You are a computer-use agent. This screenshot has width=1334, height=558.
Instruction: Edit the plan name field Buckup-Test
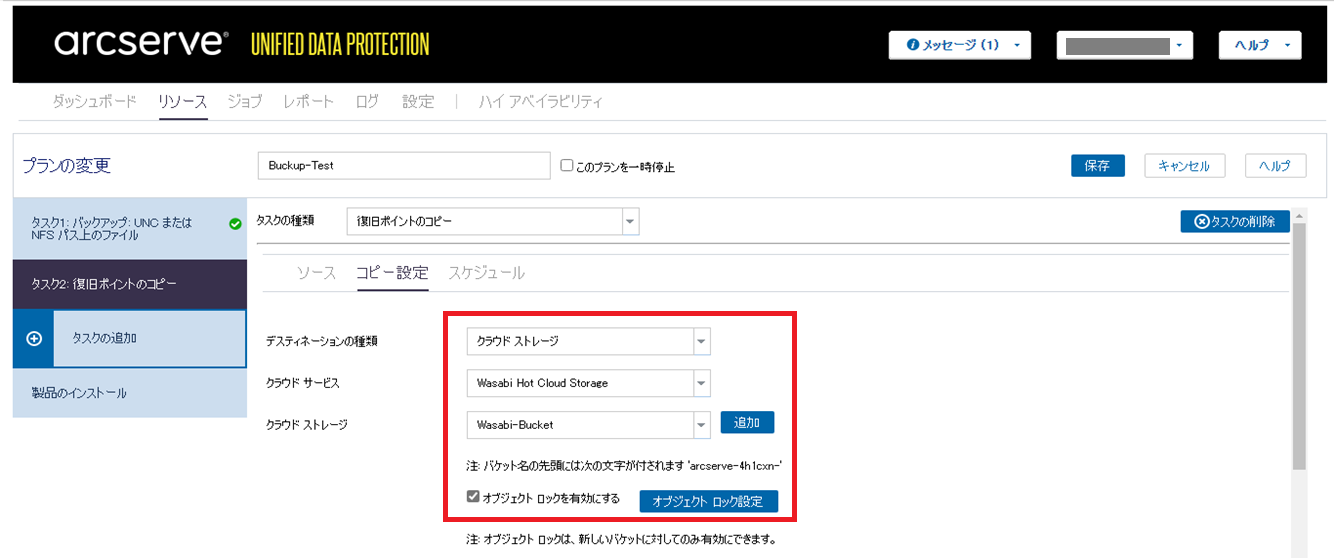pyautogui.click(x=404, y=166)
